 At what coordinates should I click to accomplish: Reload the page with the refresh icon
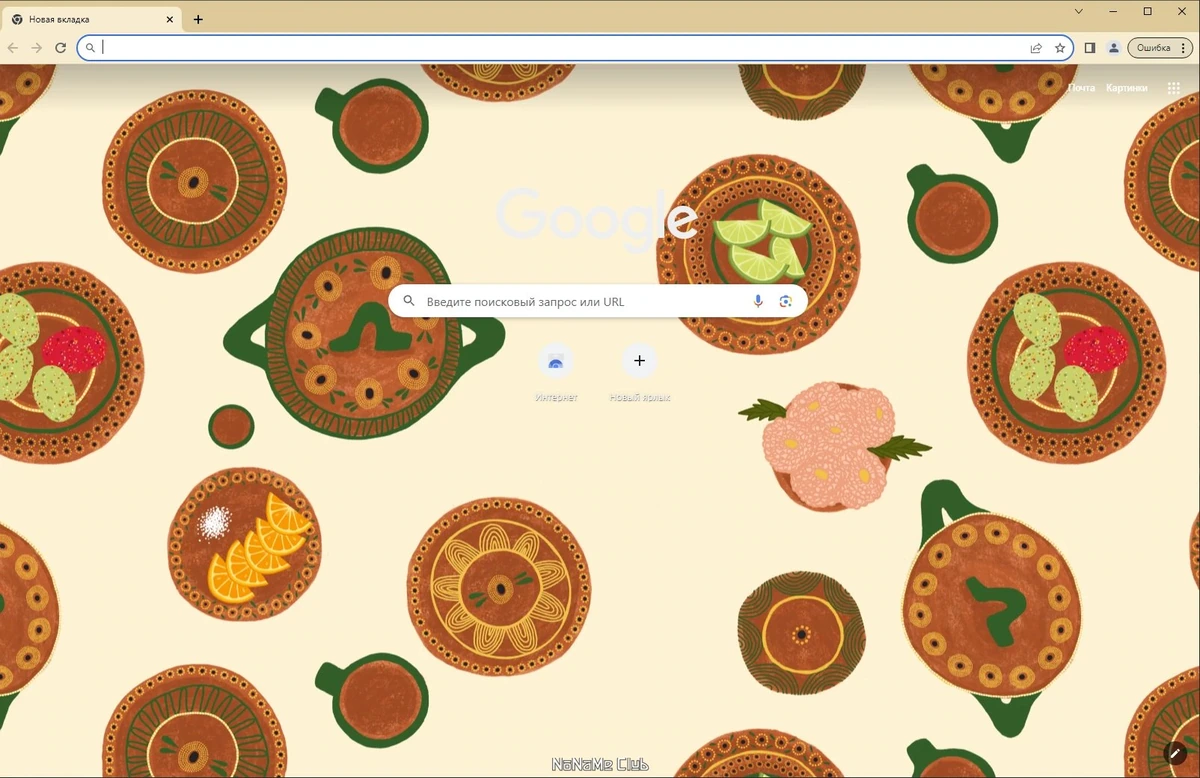tap(61, 48)
